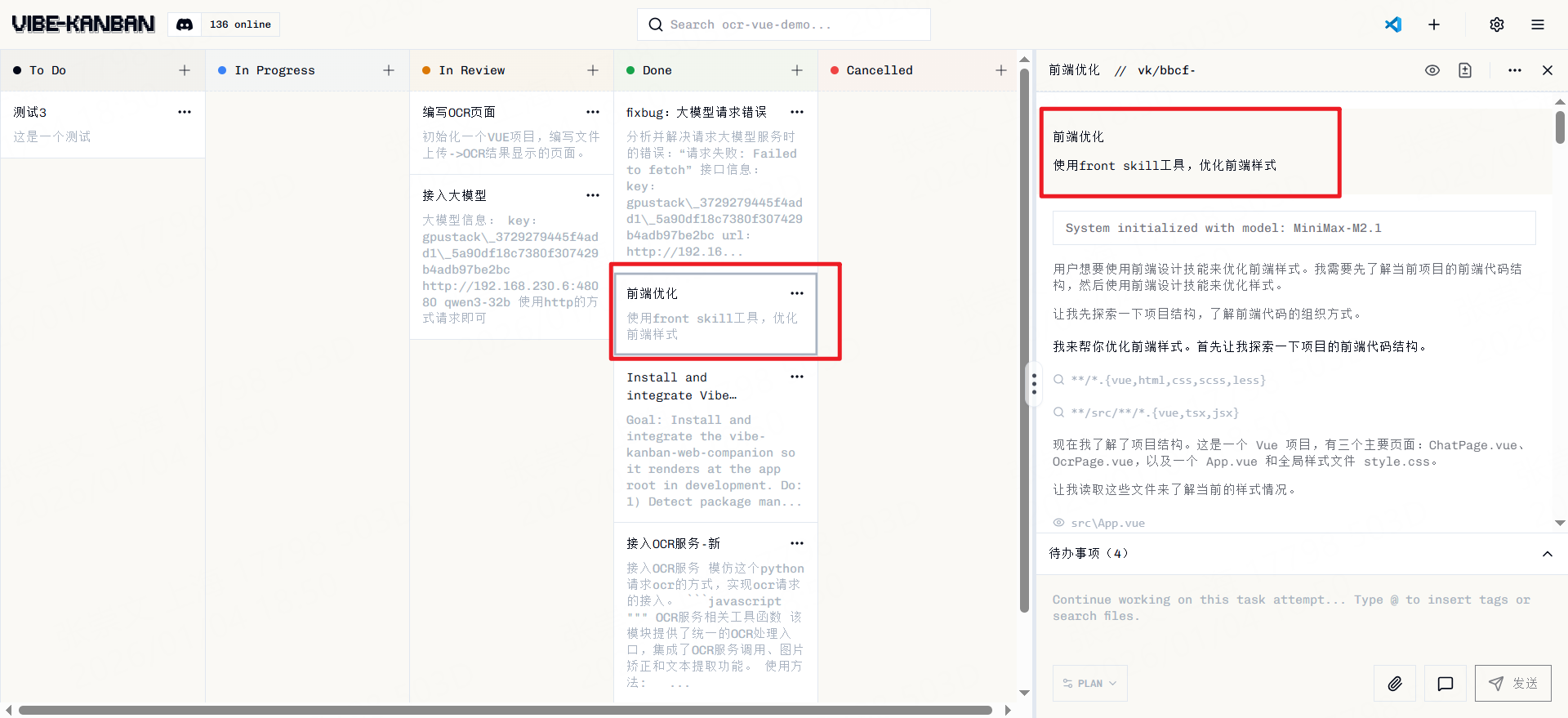Click the System initialized model message
Image resolution: width=1568 pixels, height=718 pixels.
[1294, 228]
